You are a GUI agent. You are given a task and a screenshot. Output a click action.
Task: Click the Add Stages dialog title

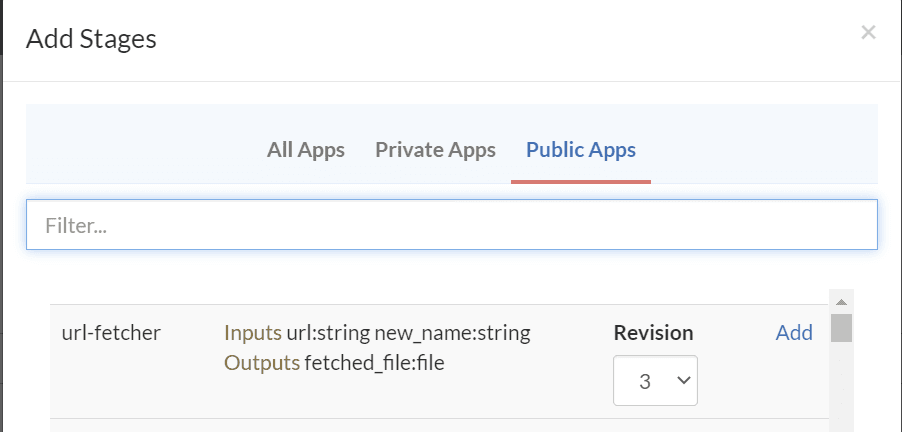(91, 39)
